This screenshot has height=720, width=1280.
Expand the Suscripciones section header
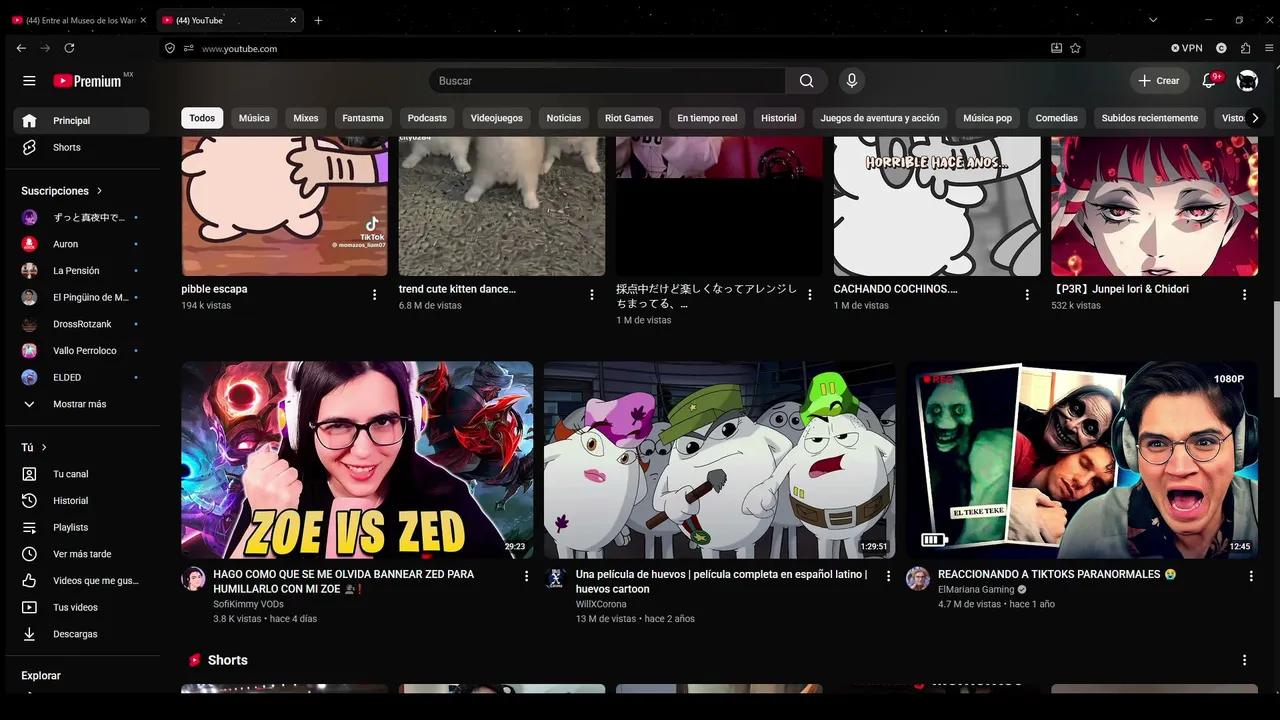tap(62, 191)
